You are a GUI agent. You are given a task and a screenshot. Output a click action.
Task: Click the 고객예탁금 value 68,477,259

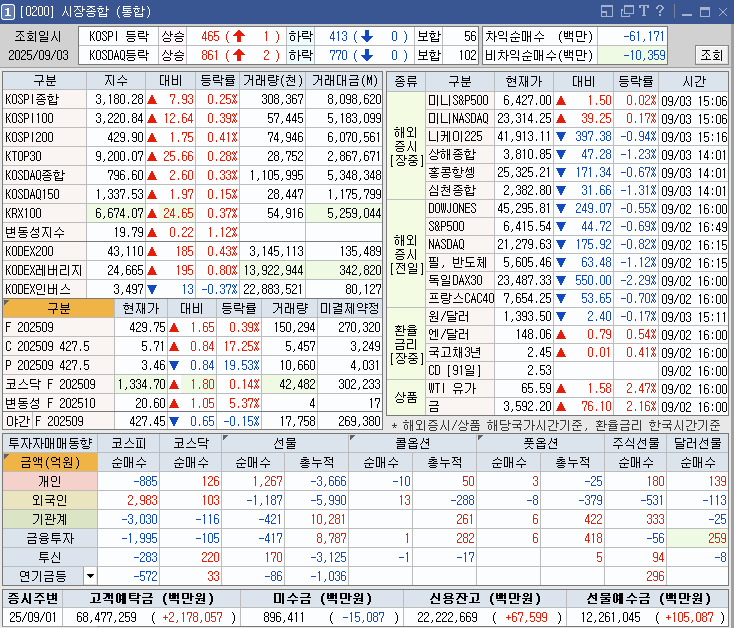tap(106, 617)
